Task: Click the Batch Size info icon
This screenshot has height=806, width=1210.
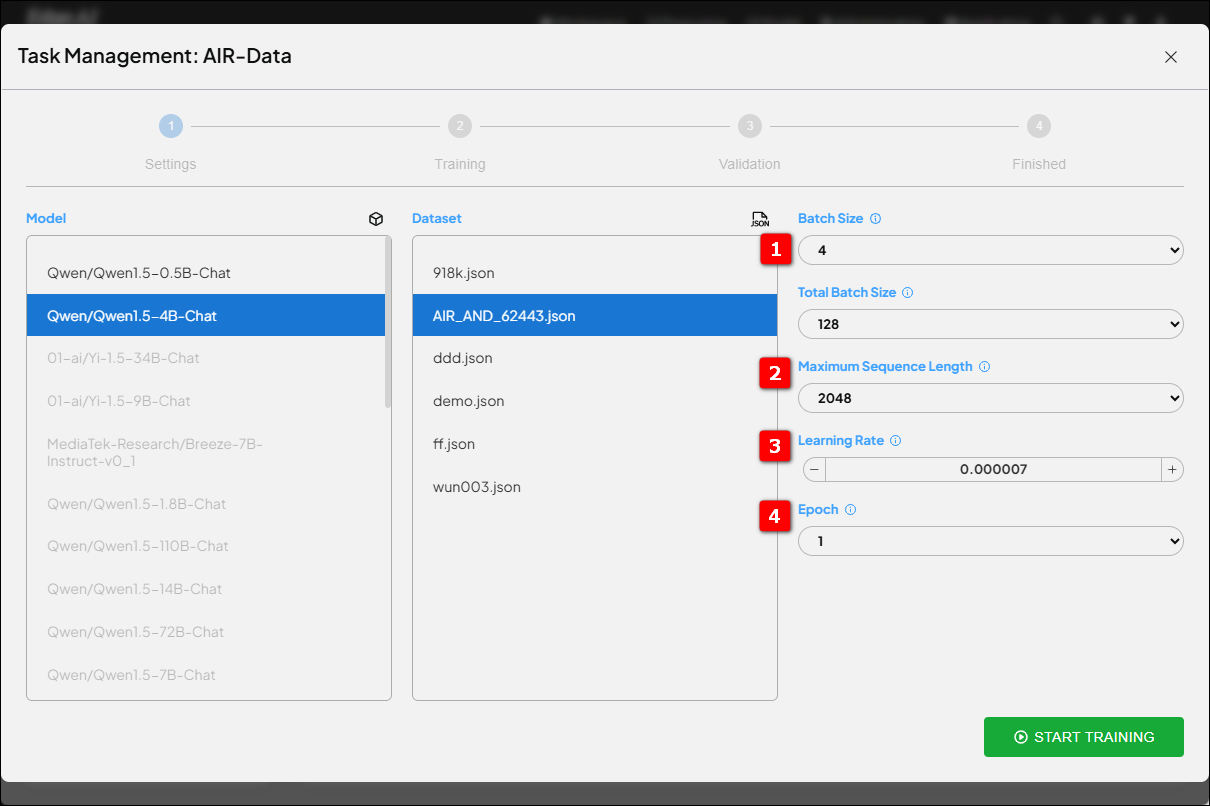Action: 876,219
